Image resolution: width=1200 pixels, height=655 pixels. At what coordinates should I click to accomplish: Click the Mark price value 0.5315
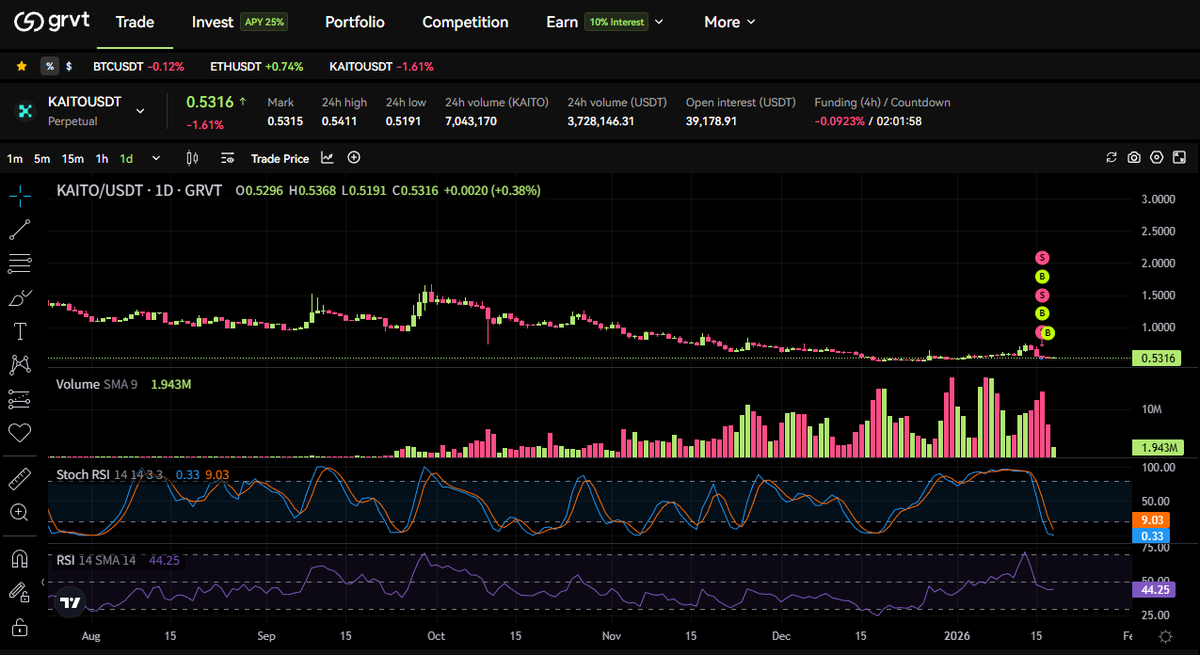click(x=285, y=121)
